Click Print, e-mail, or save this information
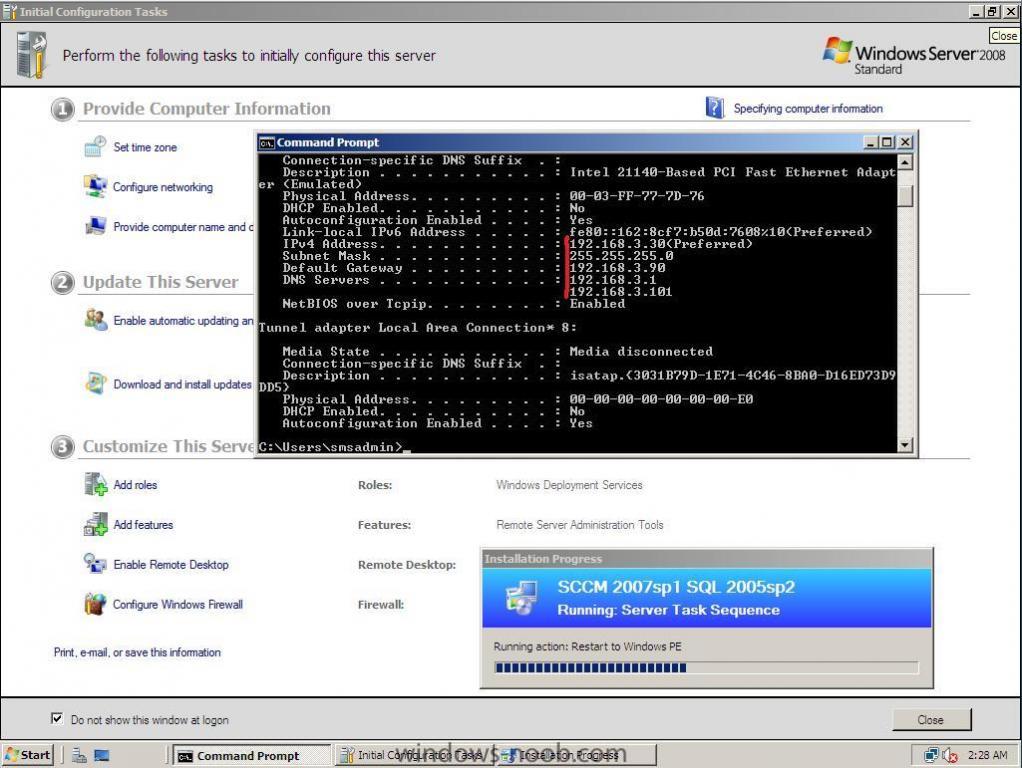 click(137, 652)
